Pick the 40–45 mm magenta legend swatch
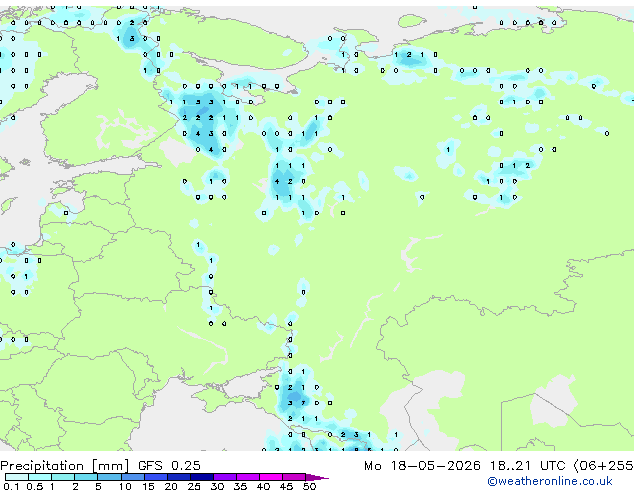The height and width of the screenshot is (490, 634). pos(271,477)
